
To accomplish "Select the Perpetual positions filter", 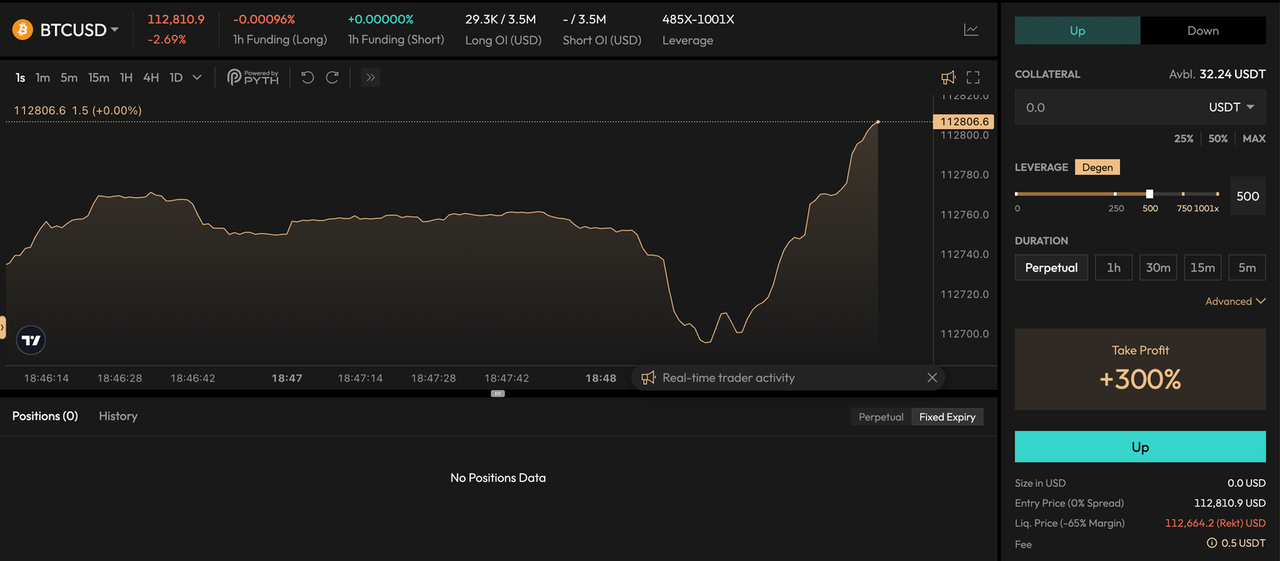I will pyautogui.click(x=881, y=417).
